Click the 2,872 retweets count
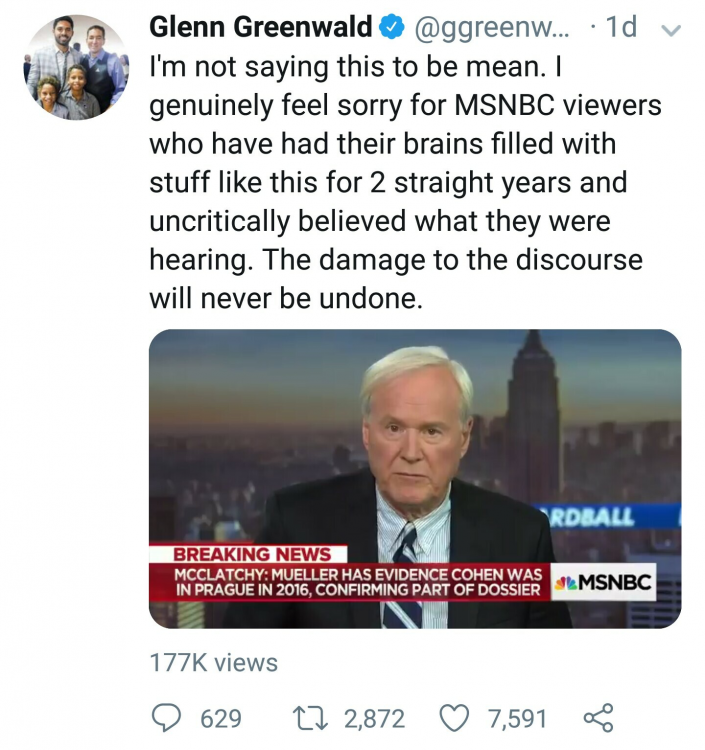This screenshot has width=705, height=750. click(374, 718)
